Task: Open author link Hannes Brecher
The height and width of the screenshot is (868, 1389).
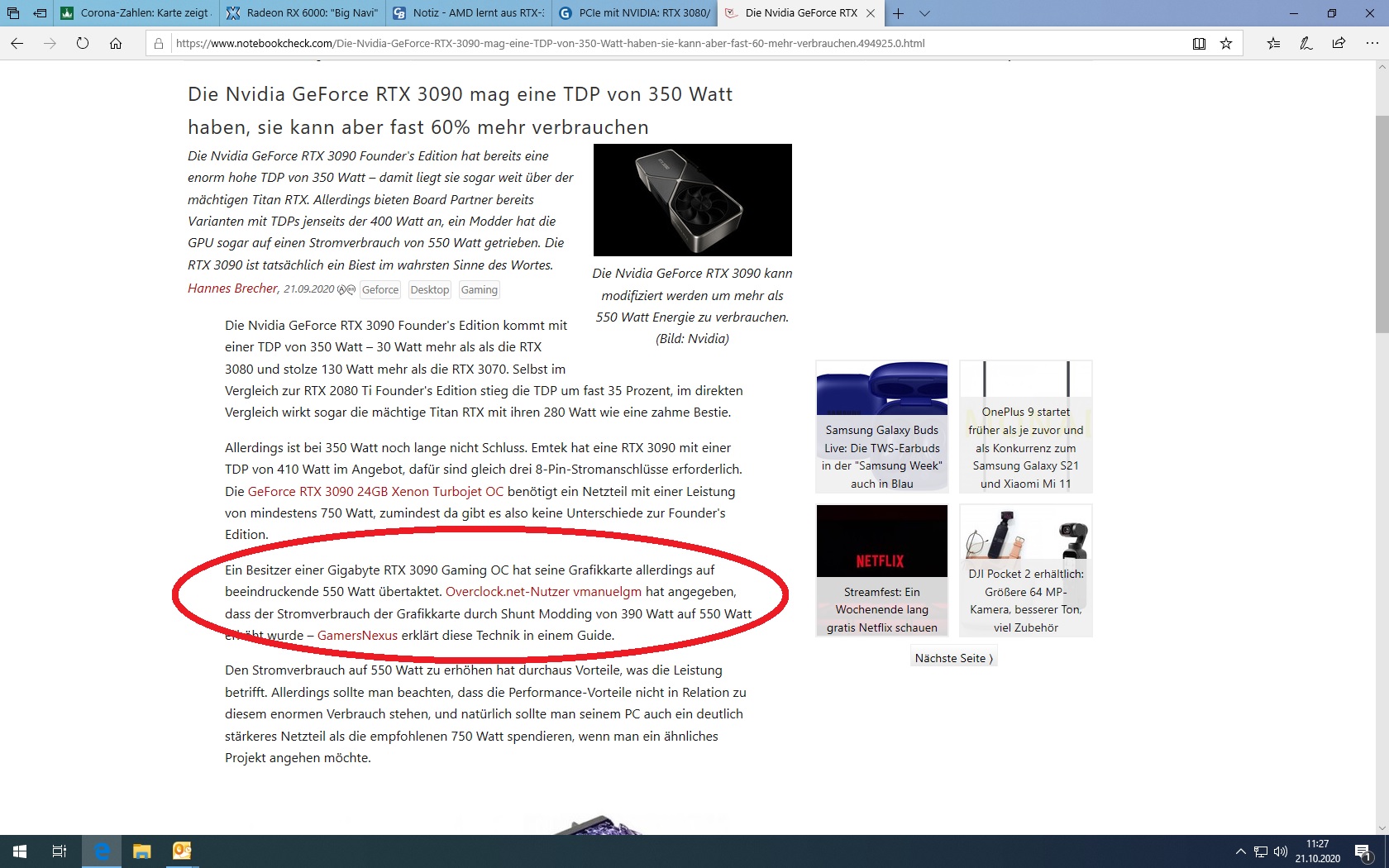Action: pyautogui.click(x=232, y=289)
